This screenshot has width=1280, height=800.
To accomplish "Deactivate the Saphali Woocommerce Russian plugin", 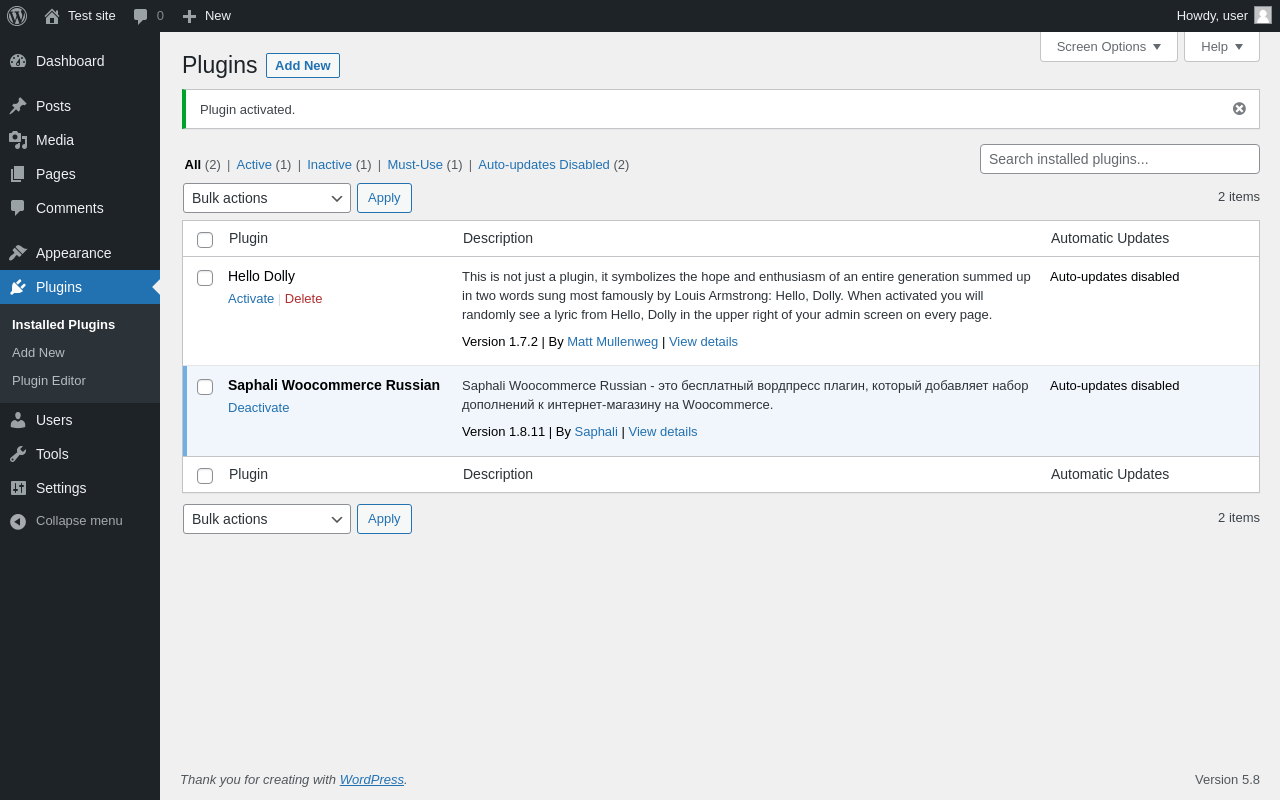I will click(258, 408).
